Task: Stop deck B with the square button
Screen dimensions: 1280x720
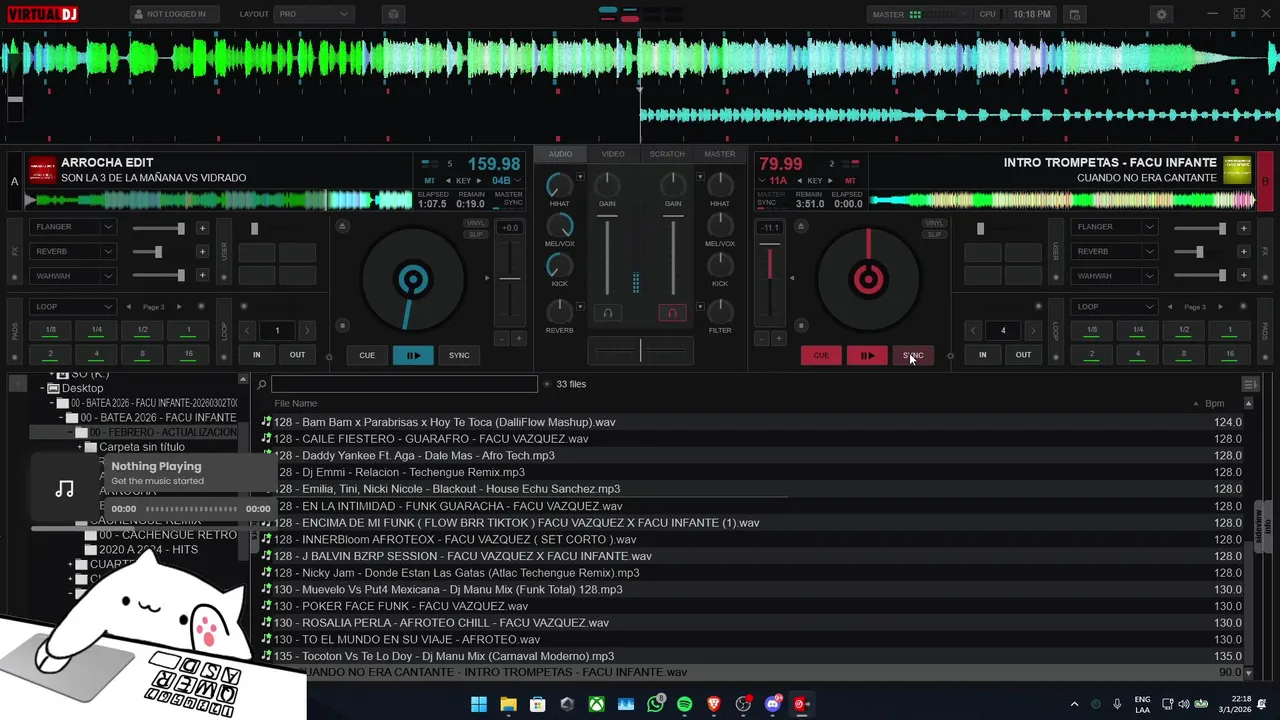Action: (800, 325)
